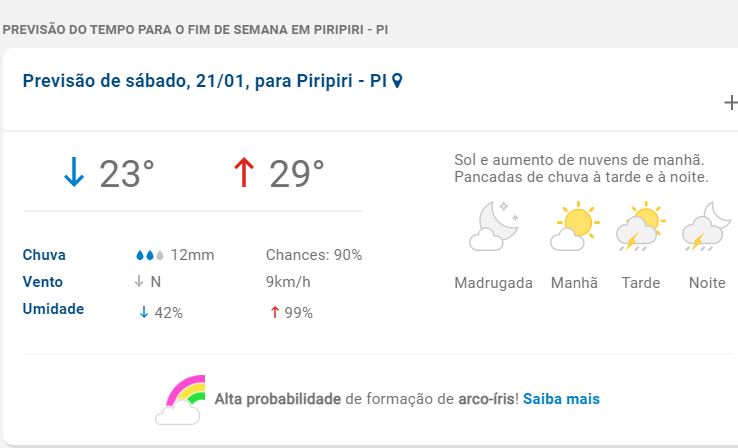The height and width of the screenshot is (448, 738).
Task: Click the 29° maximum temperature value
Action: pos(297,174)
